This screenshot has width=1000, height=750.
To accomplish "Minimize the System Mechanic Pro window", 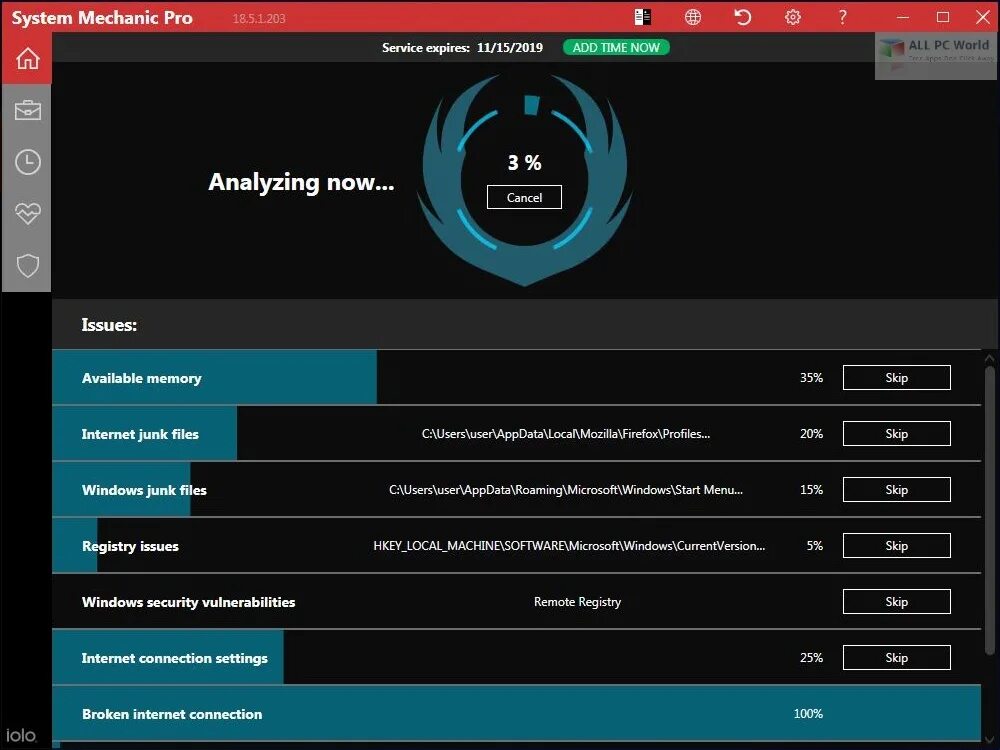I will [902, 17].
